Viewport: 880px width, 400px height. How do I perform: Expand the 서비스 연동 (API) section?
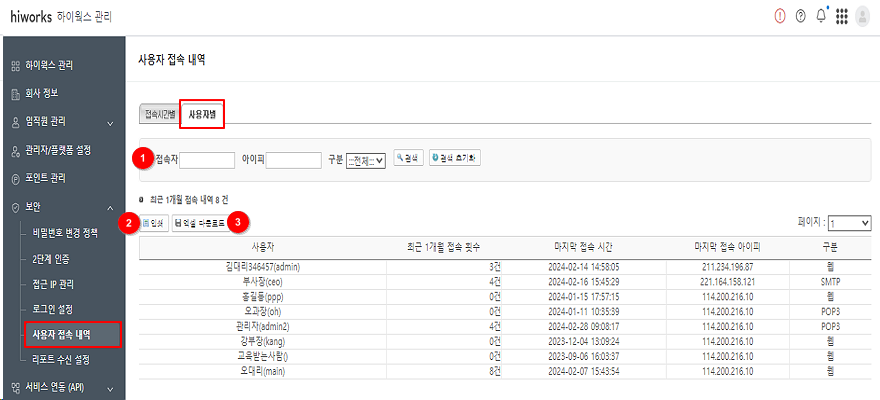point(62,387)
